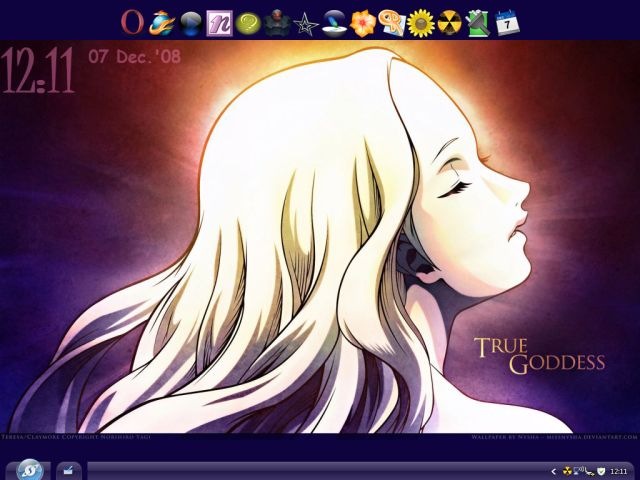
Task: Click the desktop clock widget 12:11
Action: pos(38,70)
